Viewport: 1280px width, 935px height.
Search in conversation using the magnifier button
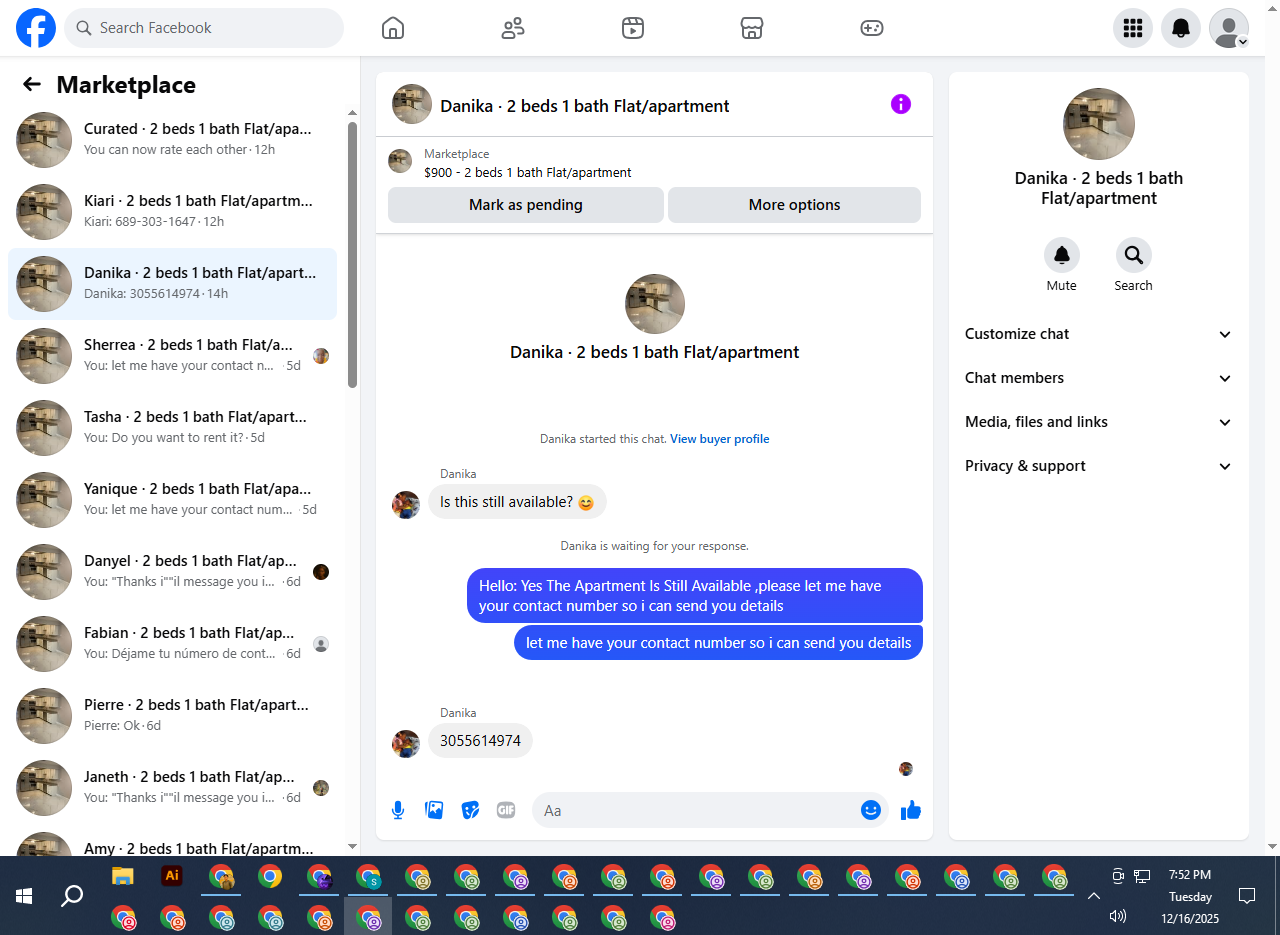(x=1134, y=256)
